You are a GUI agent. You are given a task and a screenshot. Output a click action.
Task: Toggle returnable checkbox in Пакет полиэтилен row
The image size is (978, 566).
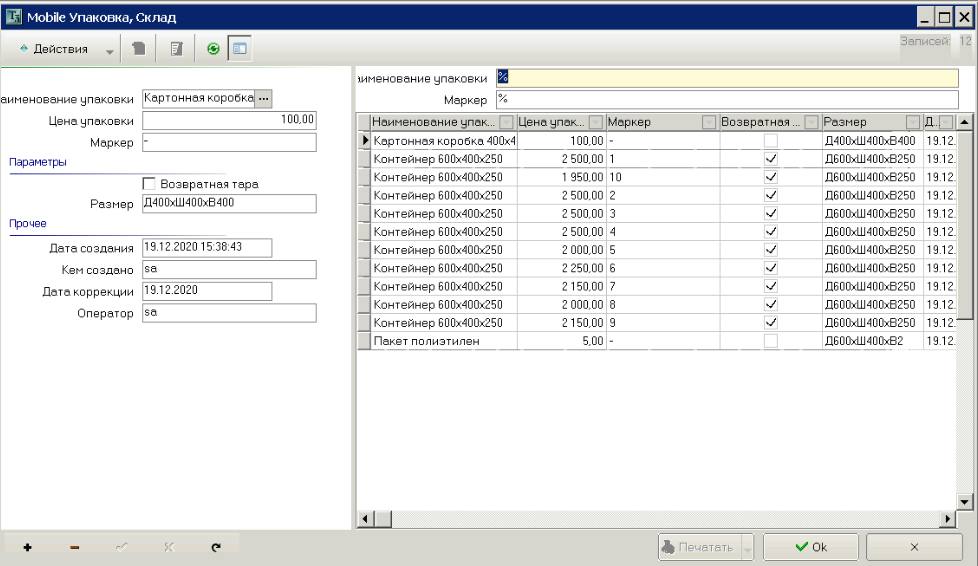click(771, 341)
